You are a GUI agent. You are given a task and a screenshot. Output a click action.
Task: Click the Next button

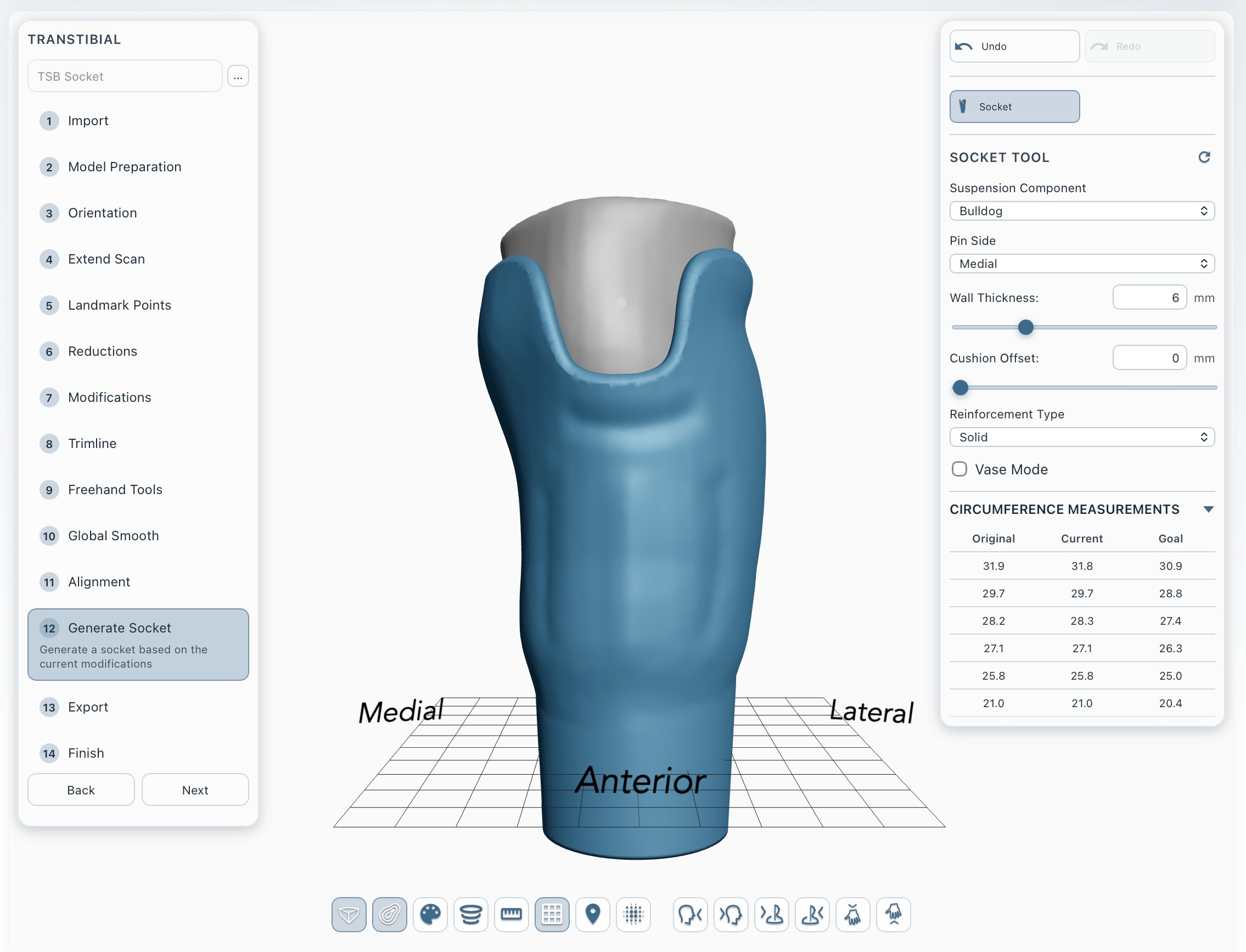[195, 790]
